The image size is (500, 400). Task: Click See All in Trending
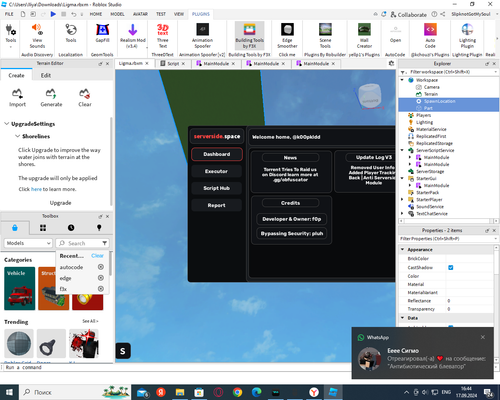tap(90, 321)
